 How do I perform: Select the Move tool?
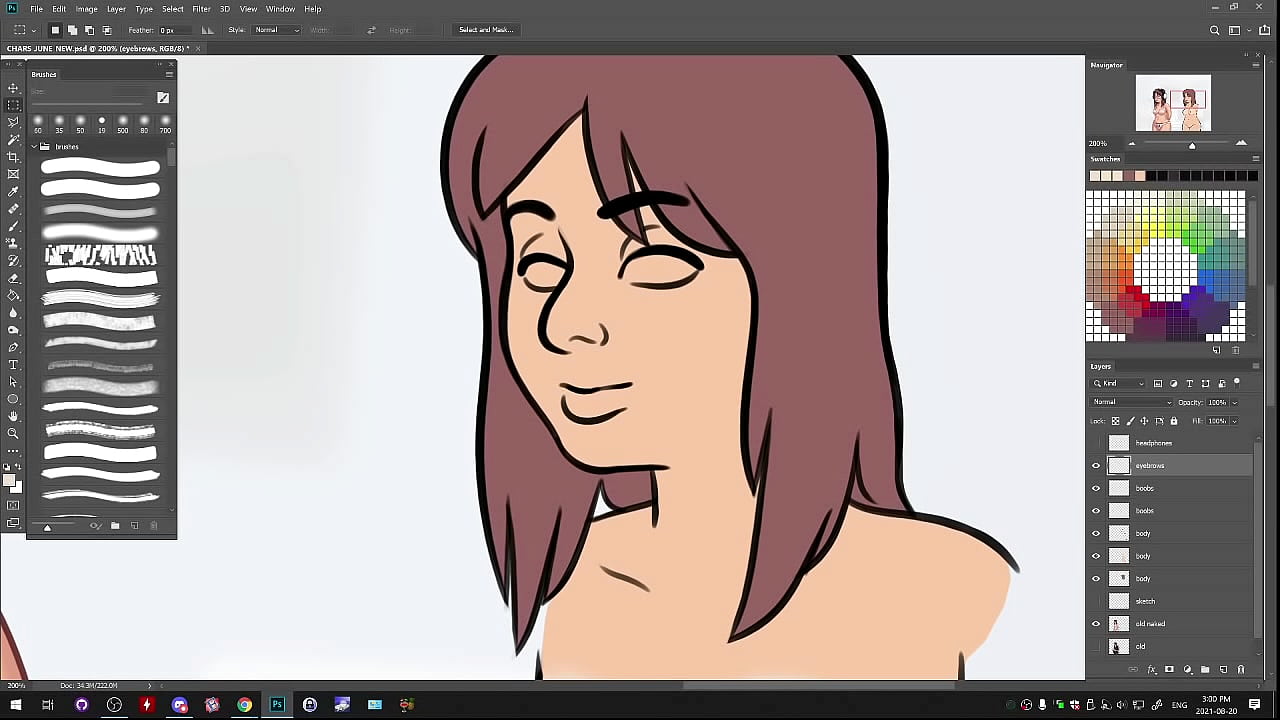pos(13,88)
